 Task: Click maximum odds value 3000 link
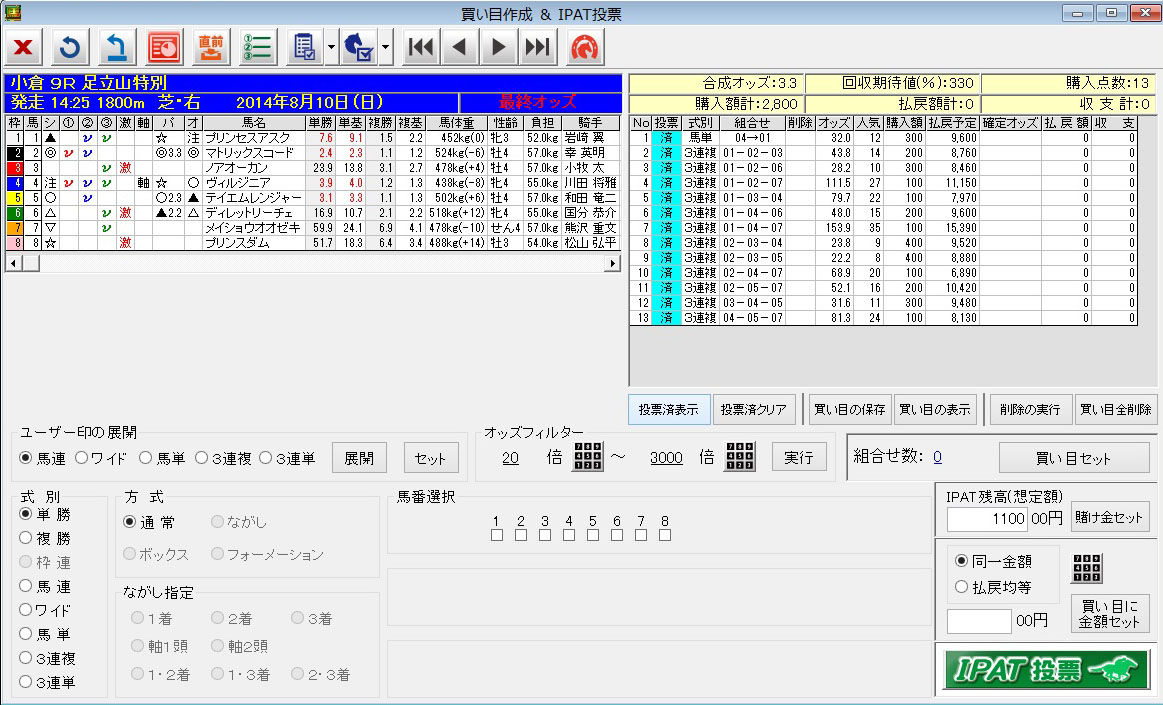[666, 457]
